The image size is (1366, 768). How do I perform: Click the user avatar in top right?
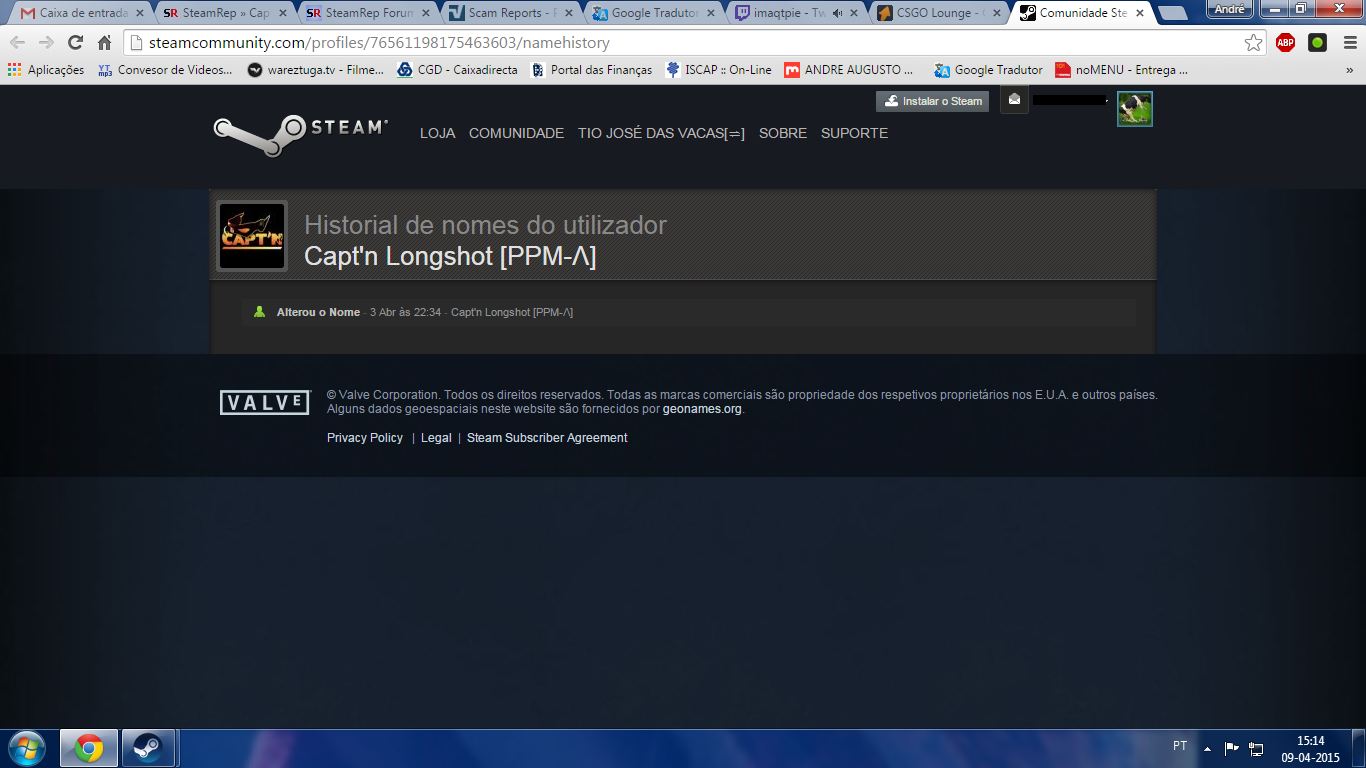pos(1134,109)
